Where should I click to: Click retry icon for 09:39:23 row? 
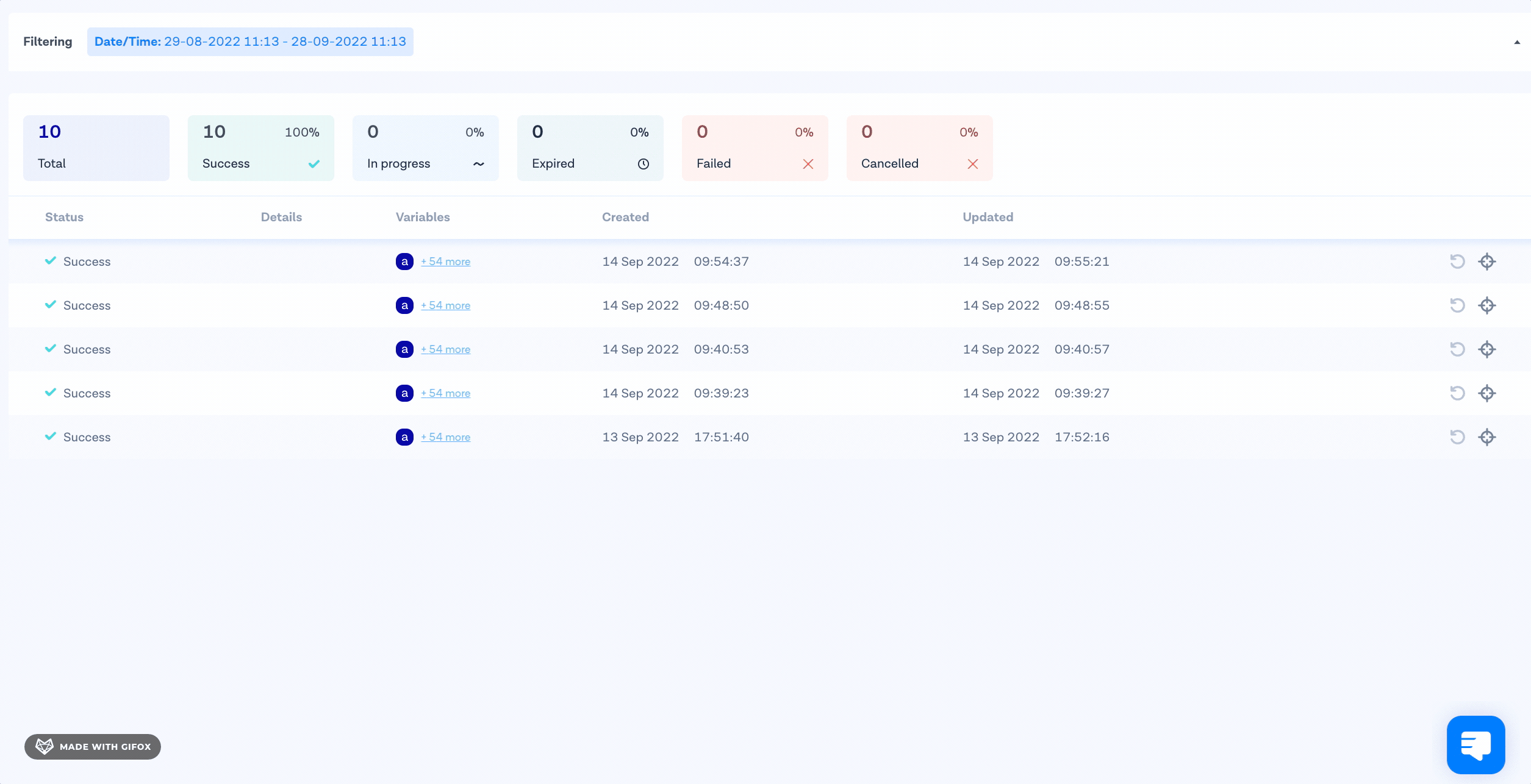click(1457, 393)
